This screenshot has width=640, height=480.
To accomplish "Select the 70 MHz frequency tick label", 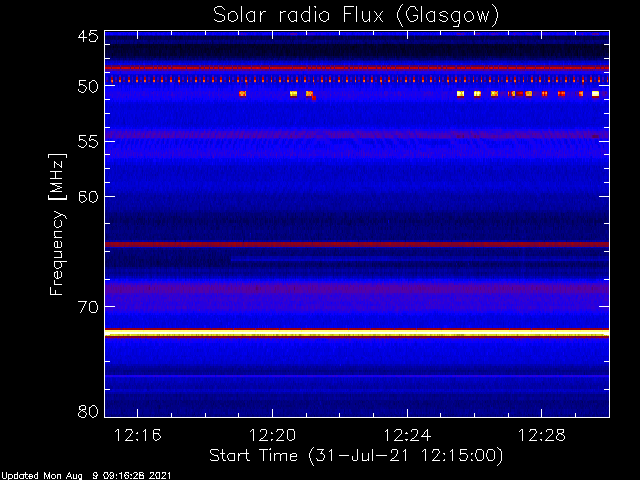I will click(x=87, y=306).
